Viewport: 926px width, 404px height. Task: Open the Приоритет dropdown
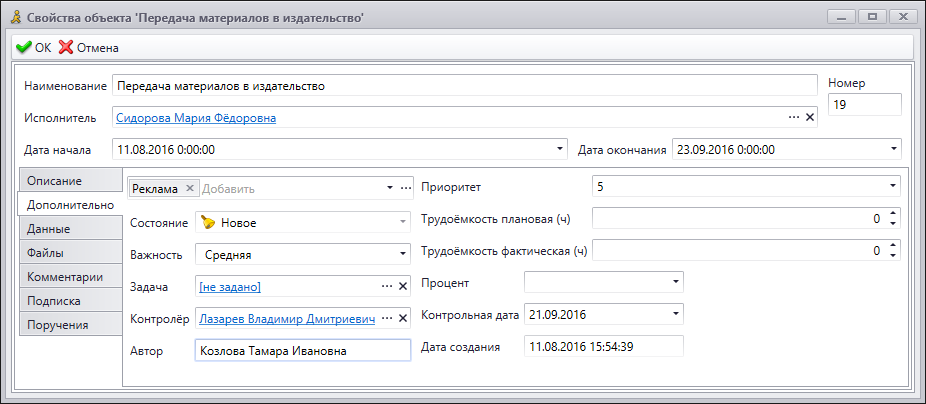click(x=892, y=187)
